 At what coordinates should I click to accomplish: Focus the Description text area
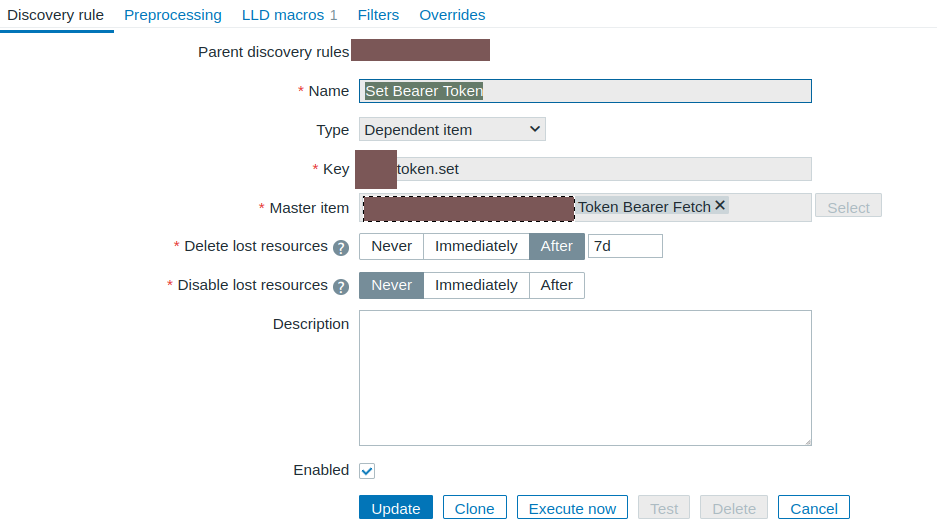click(x=585, y=377)
